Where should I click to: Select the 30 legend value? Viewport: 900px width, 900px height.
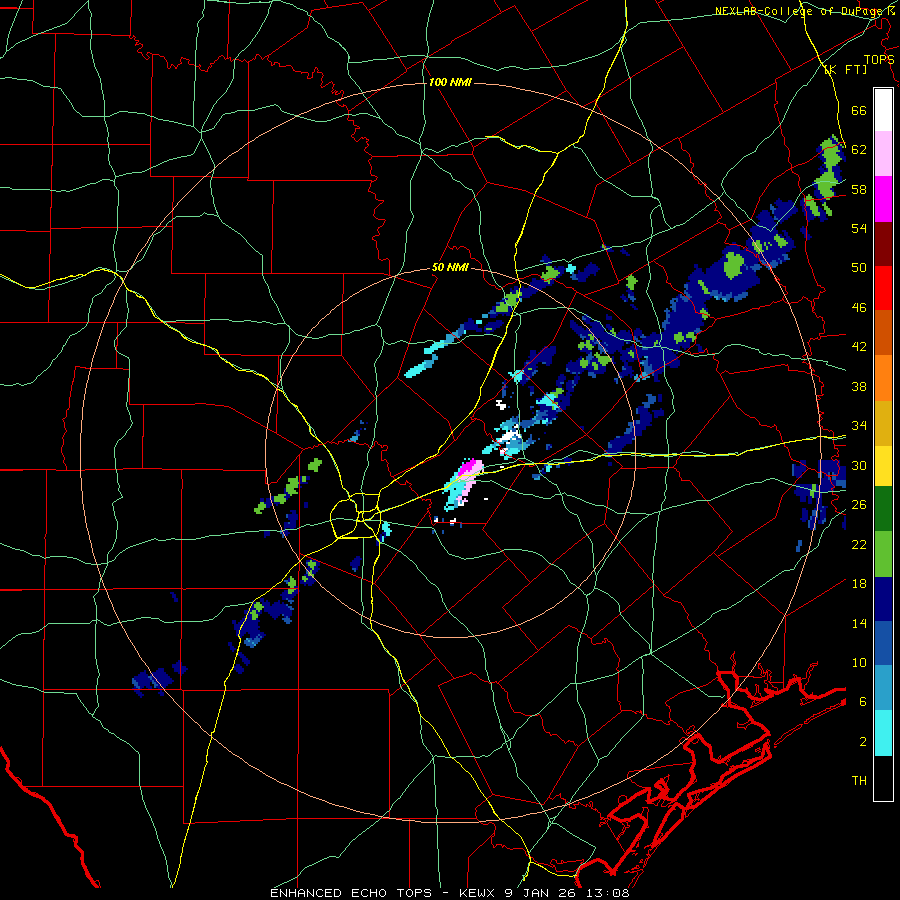pos(859,465)
